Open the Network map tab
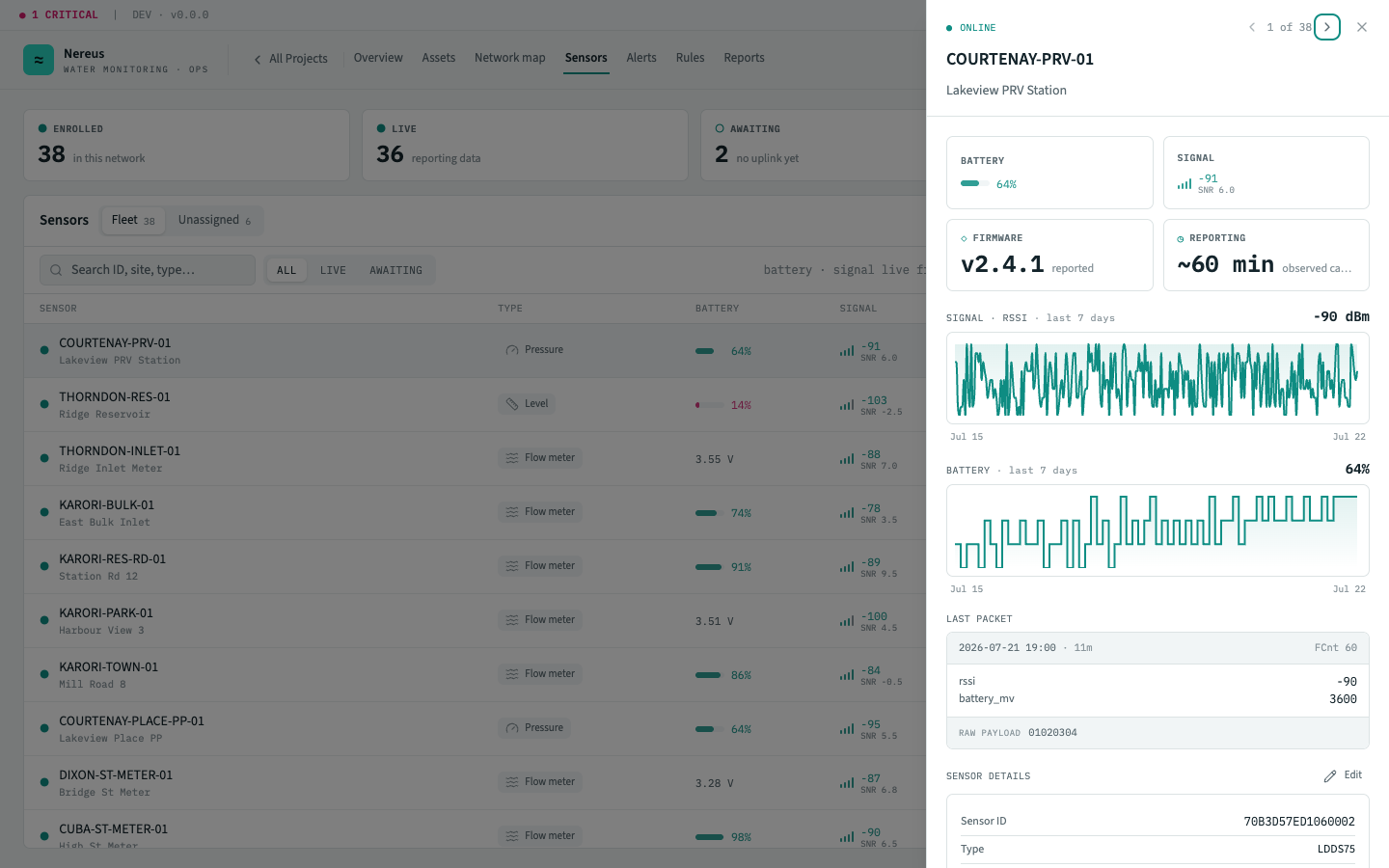This screenshot has width=1389, height=868. 509,58
